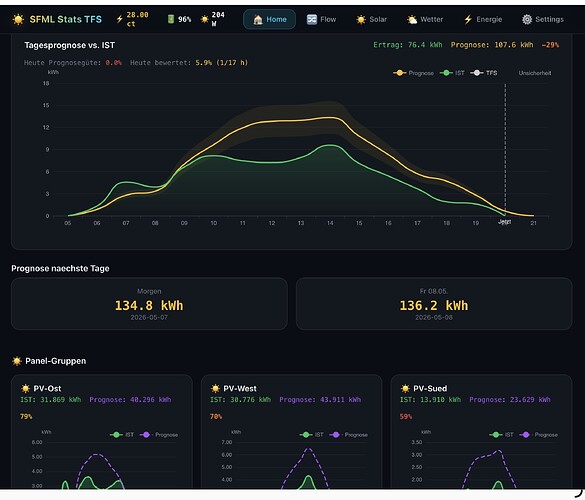Click the lightning icon beside 28.00 ct
The width and height of the screenshot is (585, 500).
(x=119, y=19)
